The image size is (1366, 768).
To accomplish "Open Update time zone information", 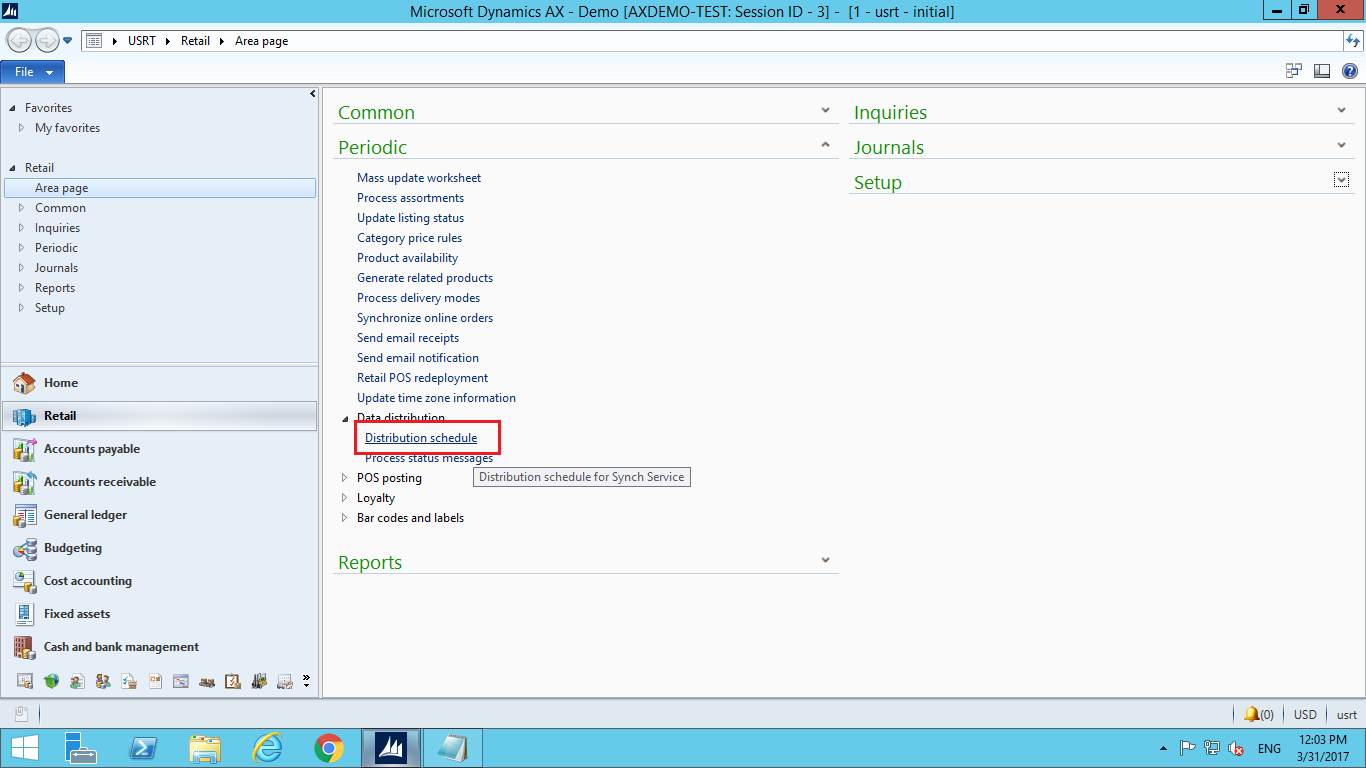I will pyautogui.click(x=436, y=398).
